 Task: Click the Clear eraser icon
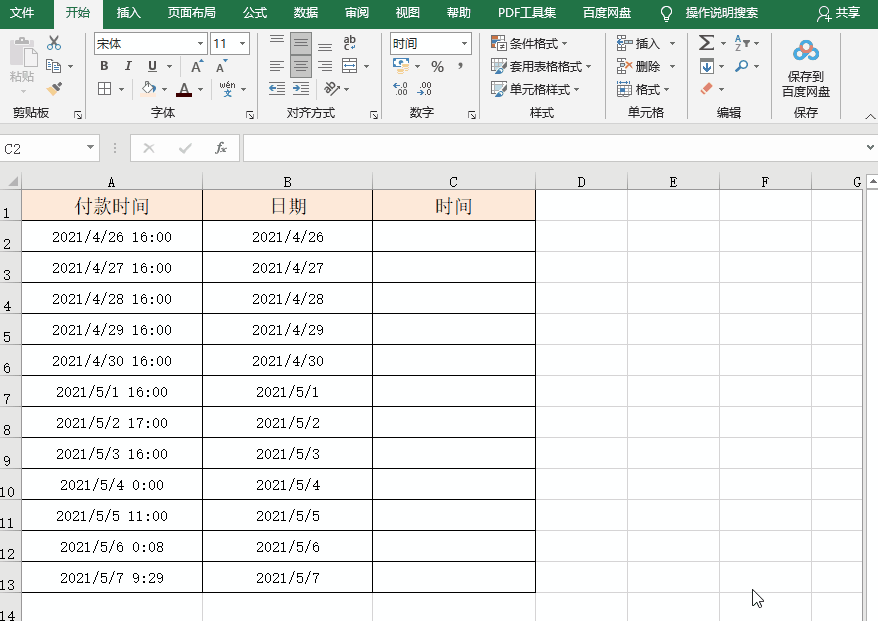pos(707,88)
